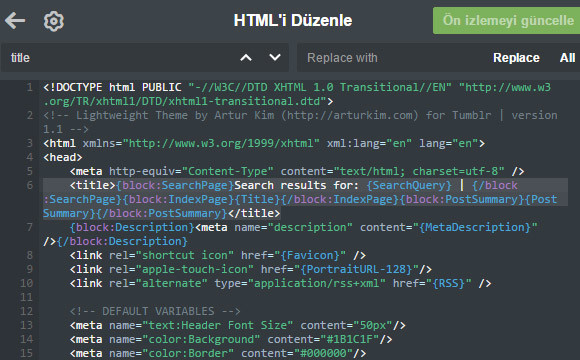580x360 pixels.
Task: Click line number 1 in the gutter
Action: click(x=30, y=87)
